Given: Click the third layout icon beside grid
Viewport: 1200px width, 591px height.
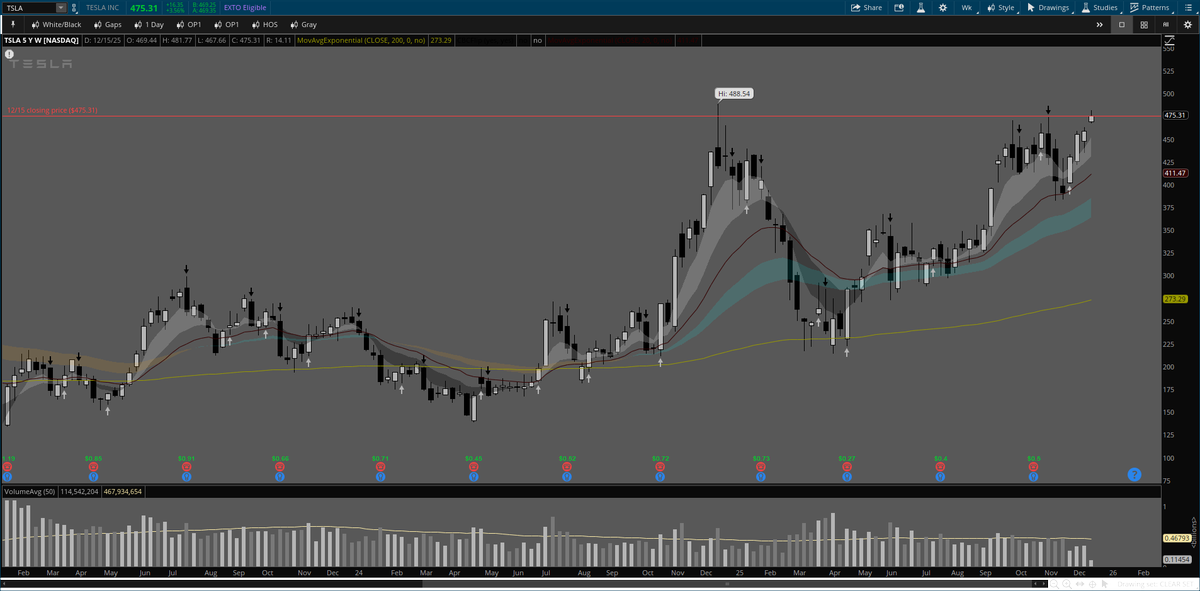Looking at the screenshot, I should tap(1166, 24).
